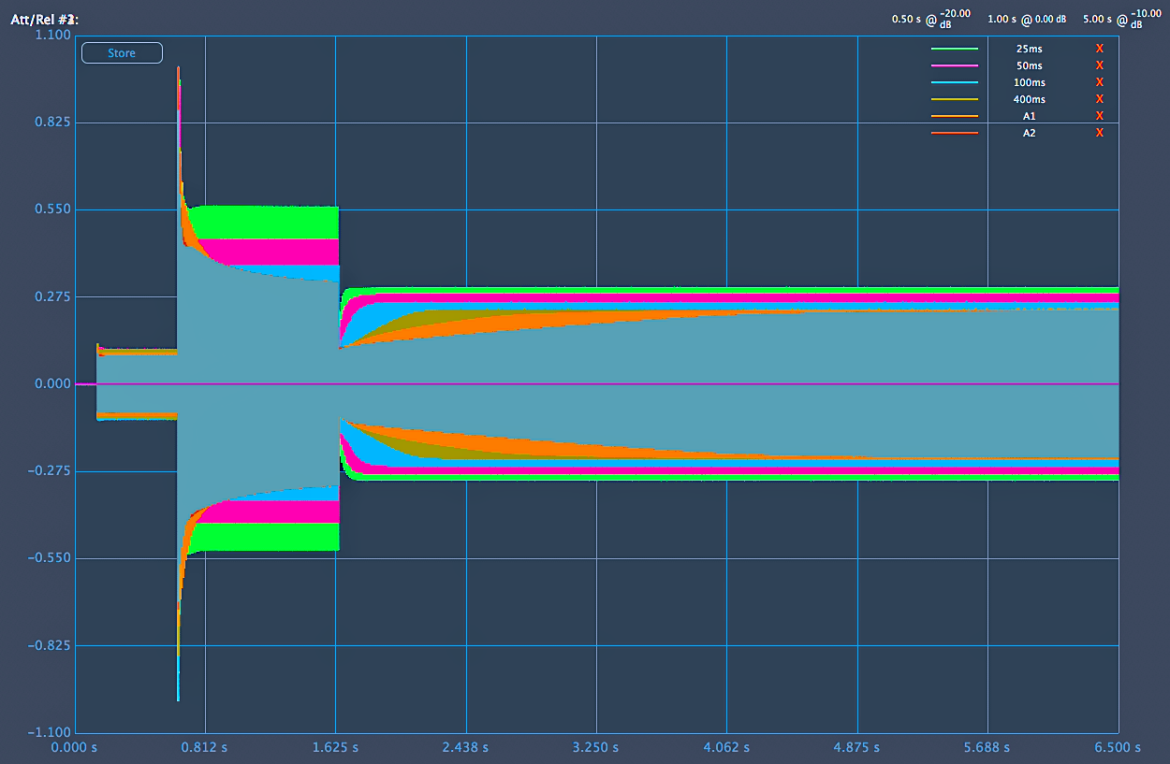Click the 1.100 amplitude axis label
This screenshot has width=1170, height=764.
pyautogui.click(x=53, y=35)
